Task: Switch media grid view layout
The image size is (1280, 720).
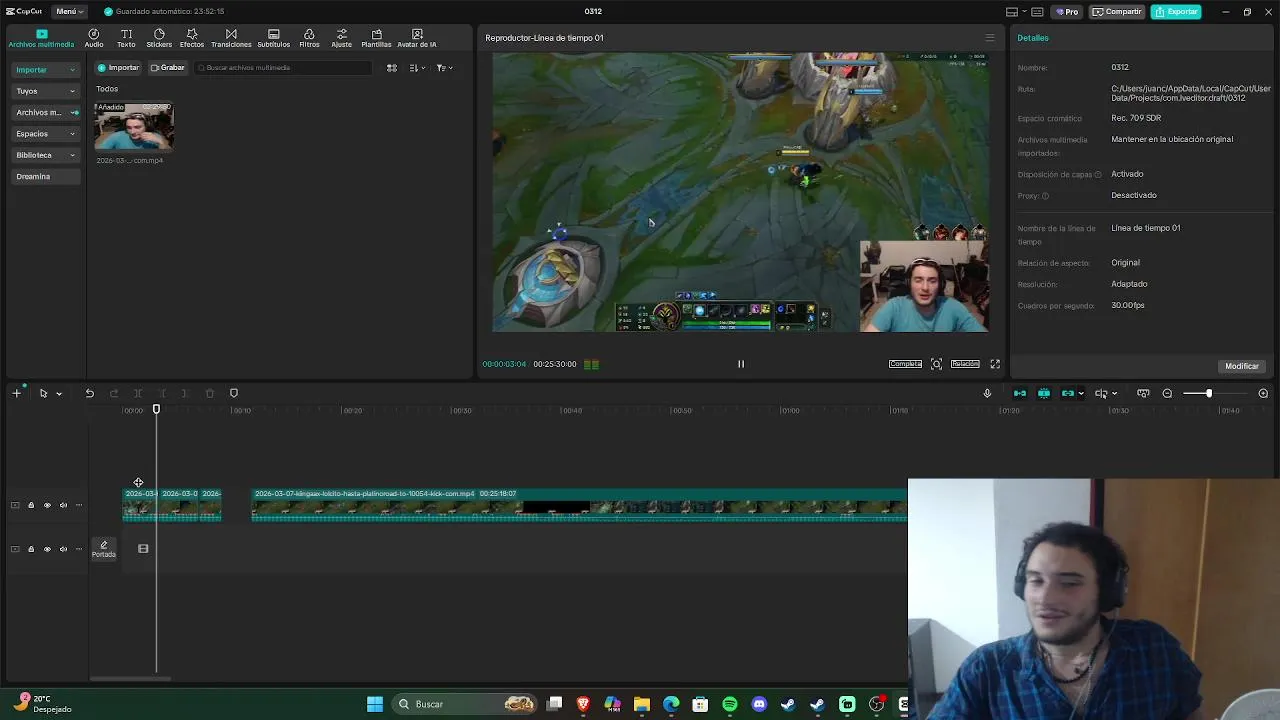Action: pos(392,68)
